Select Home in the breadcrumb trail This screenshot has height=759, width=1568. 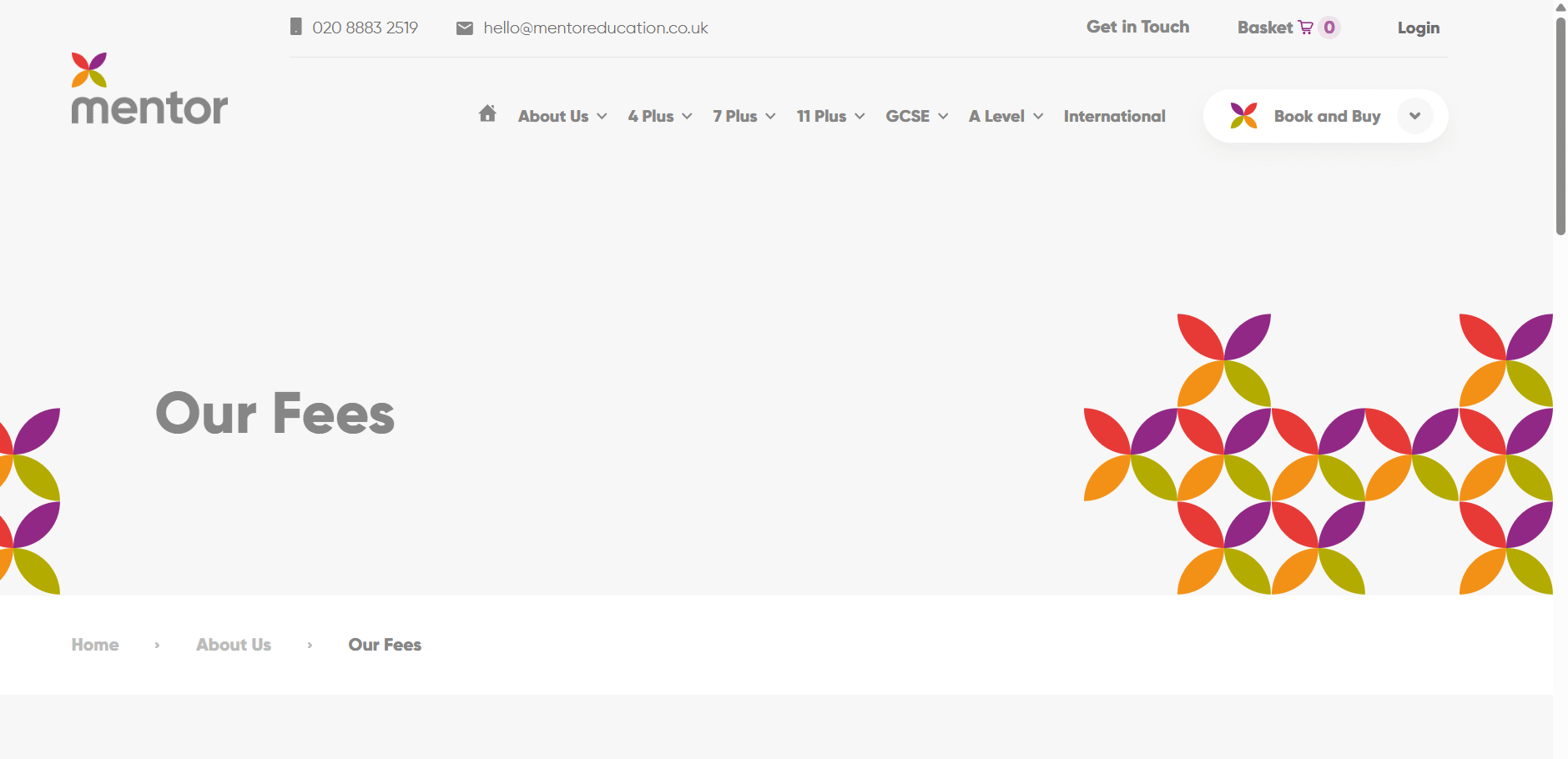[x=95, y=645]
